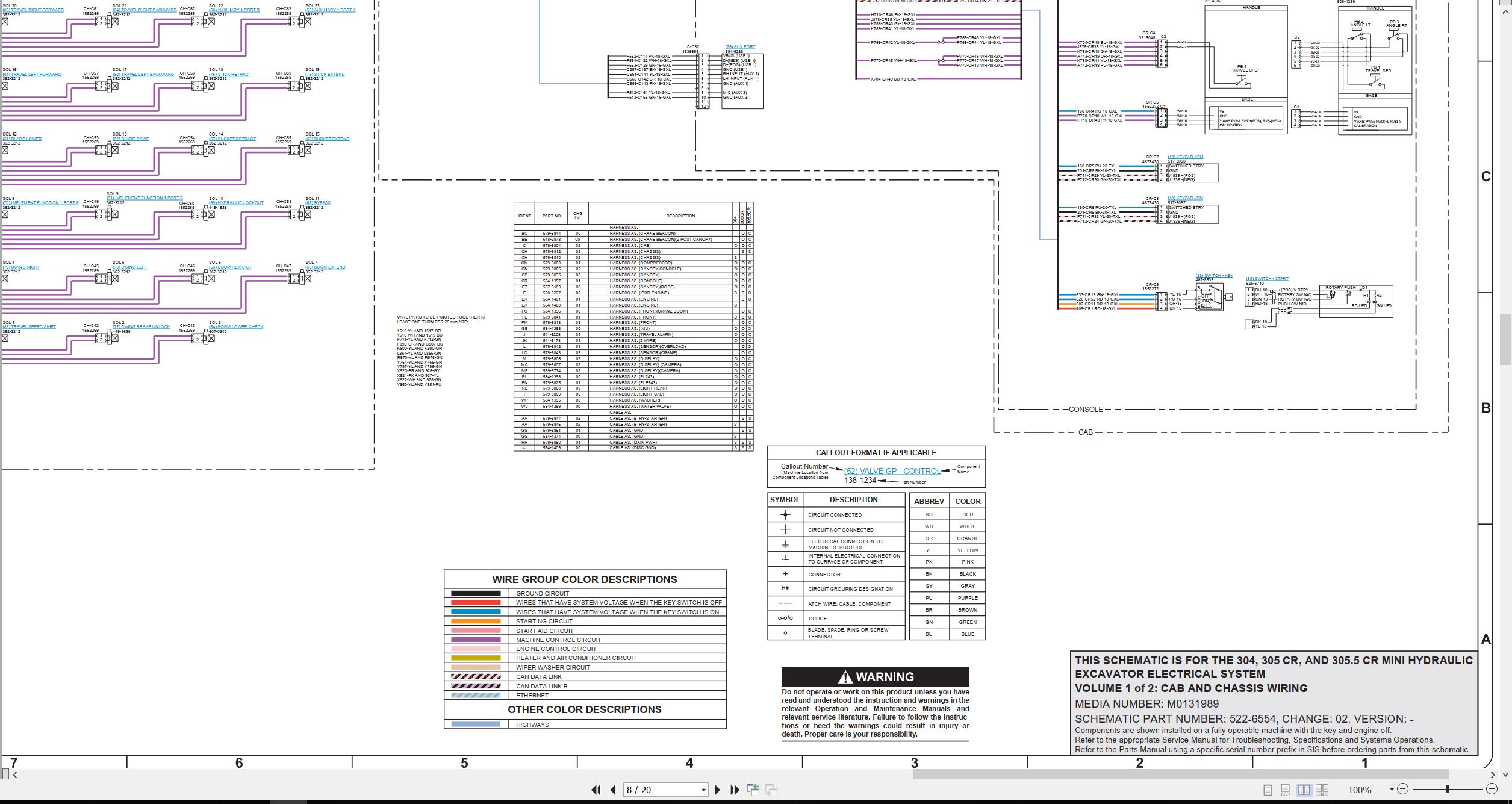The width and height of the screenshot is (1512, 804).
Task: Open the (18) KEYPAD JDM link
Action: (1186, 198)
